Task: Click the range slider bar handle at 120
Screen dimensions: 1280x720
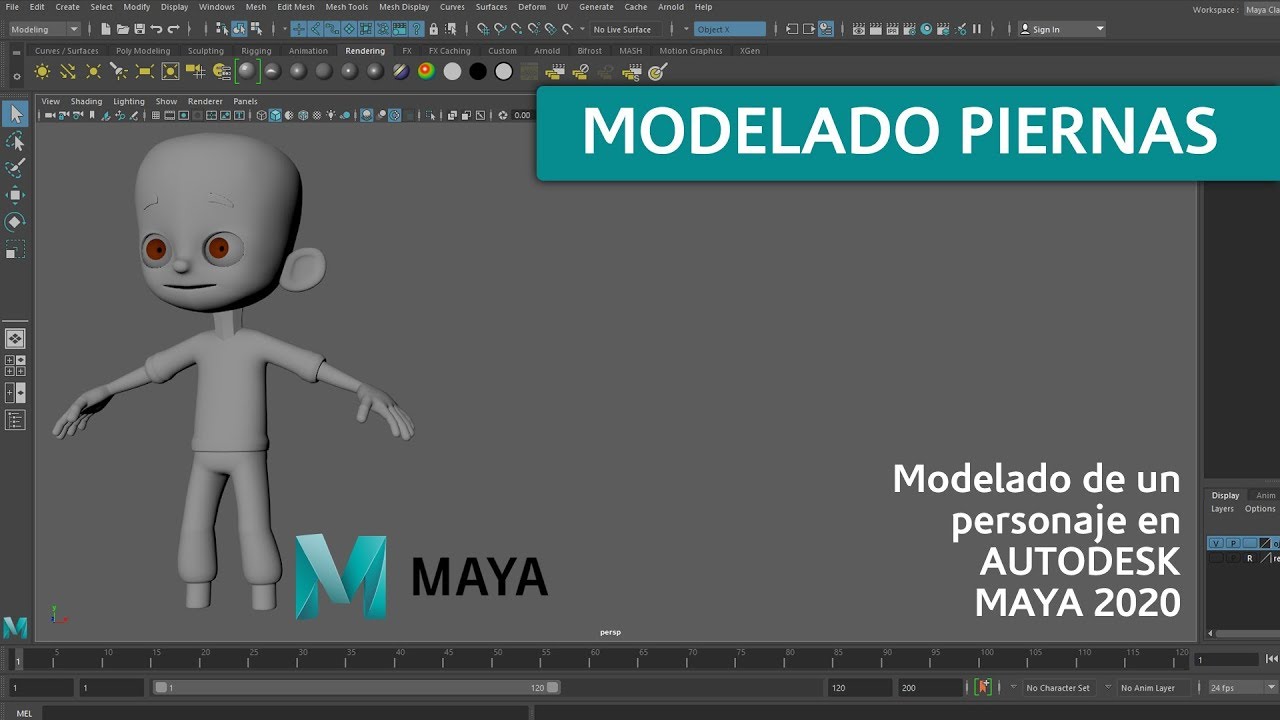Action: click(553, 688)
